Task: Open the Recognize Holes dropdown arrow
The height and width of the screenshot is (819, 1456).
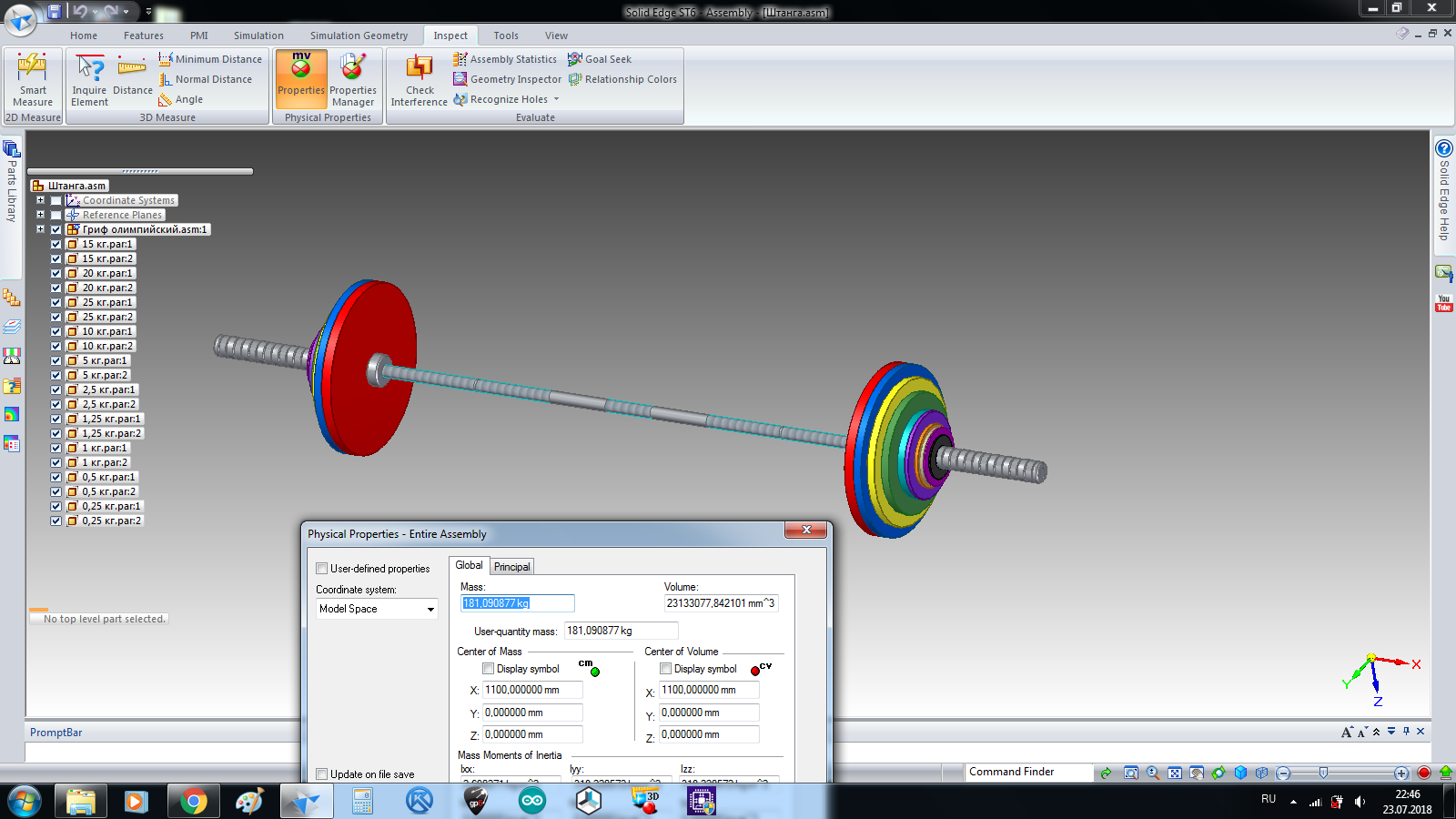Action: coord(556,99)
